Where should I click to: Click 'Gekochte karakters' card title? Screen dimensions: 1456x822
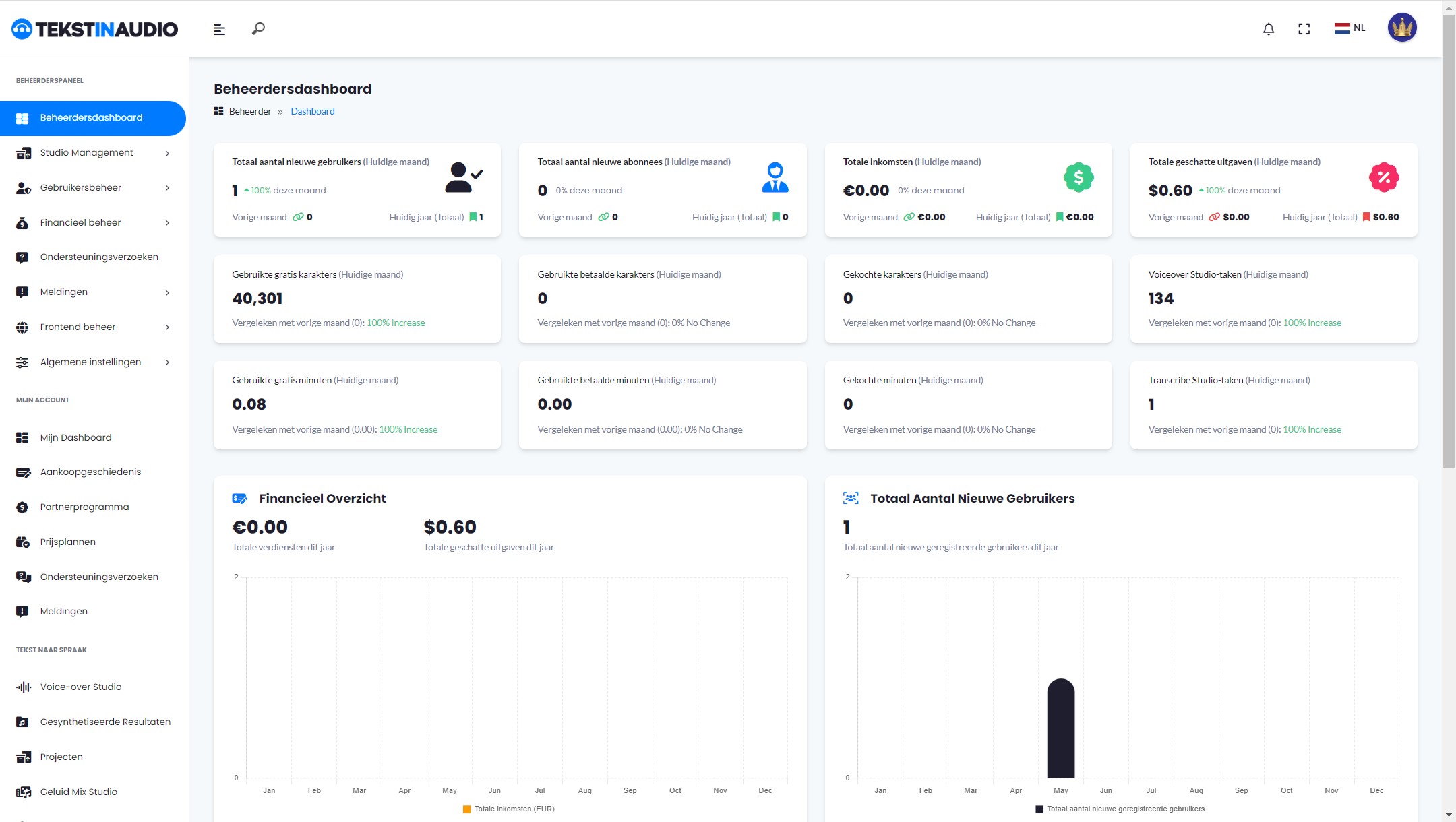(882, 275)
